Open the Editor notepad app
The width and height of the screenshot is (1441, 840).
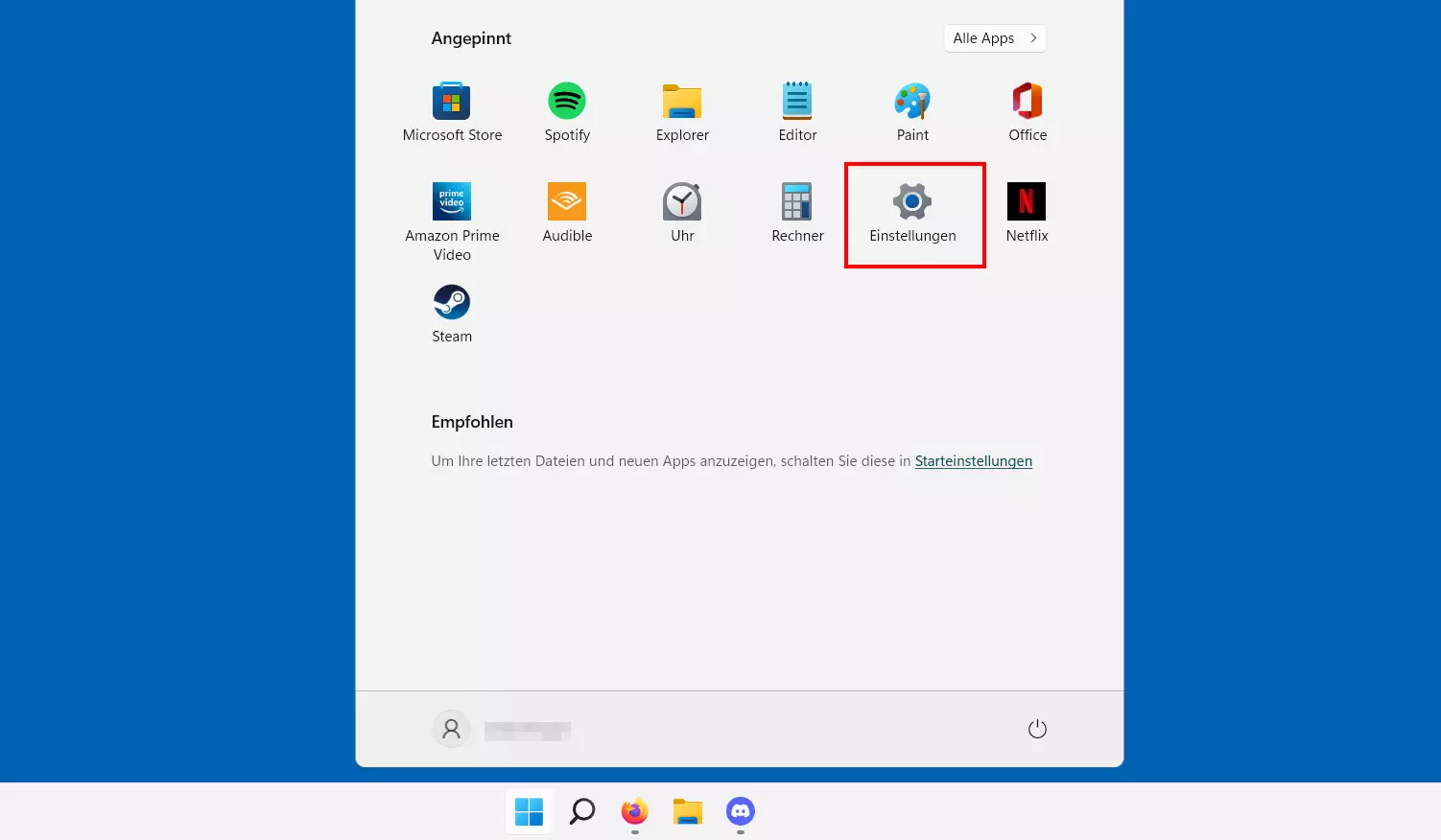tap(797, 112)
